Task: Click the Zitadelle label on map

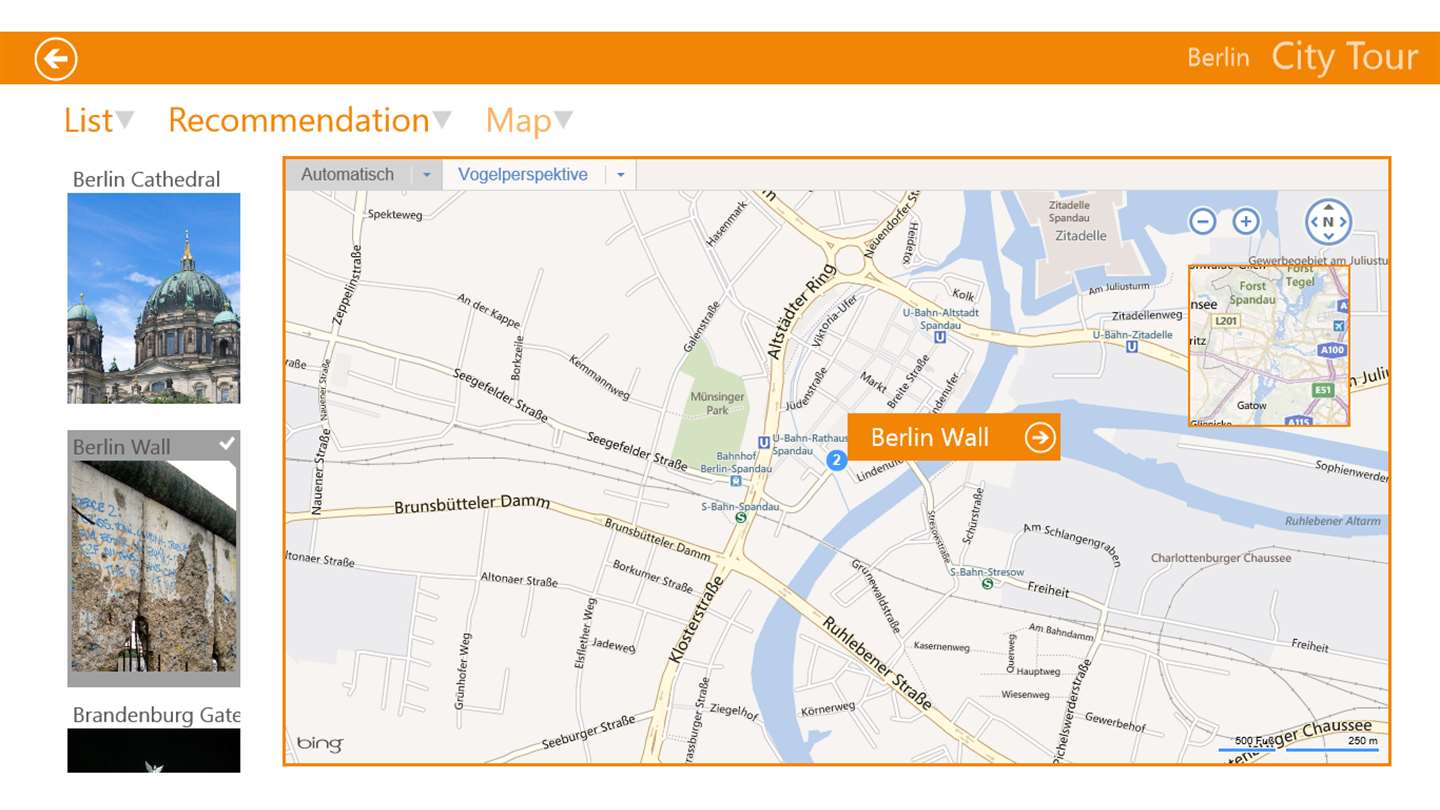Action: [x=1080, y=236]
